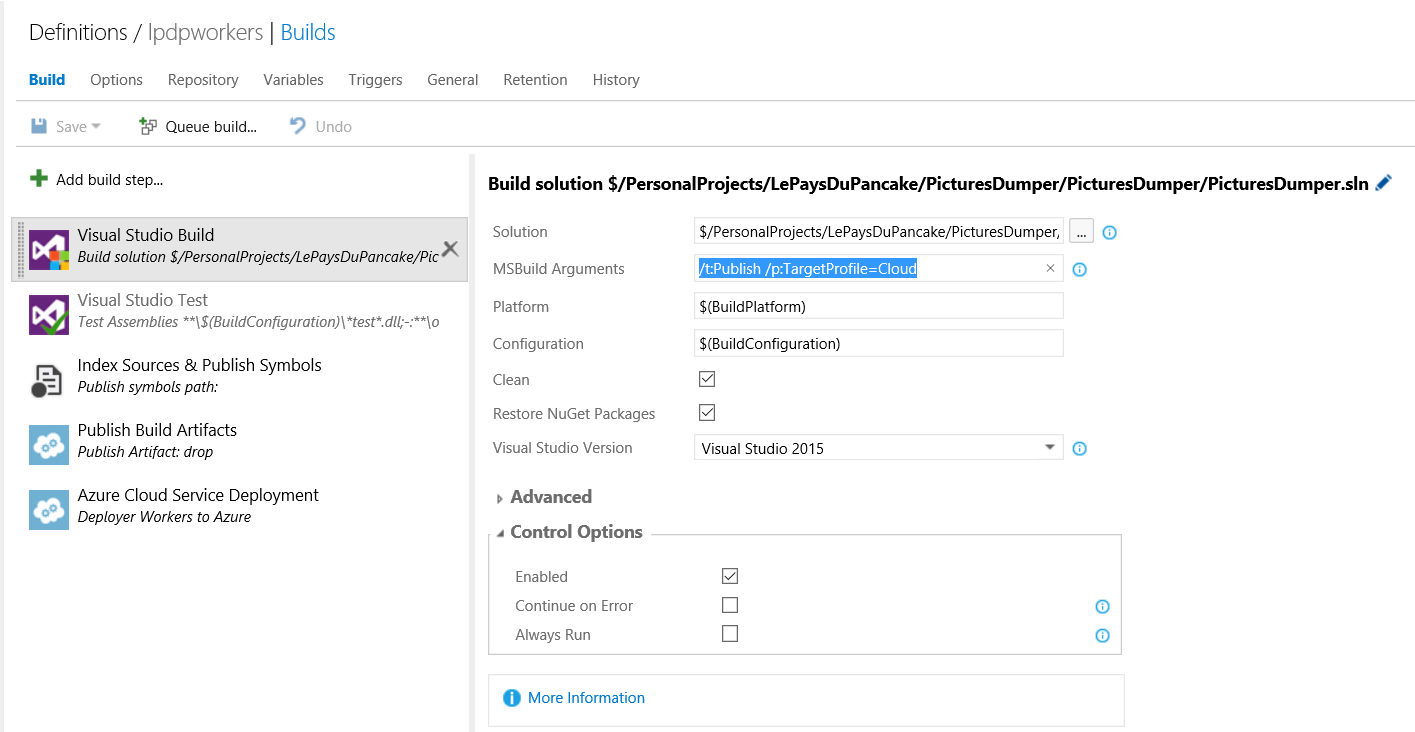The image size is (1415, 732).
Task: Click the Undo button label
Action: tap(333, 127)
